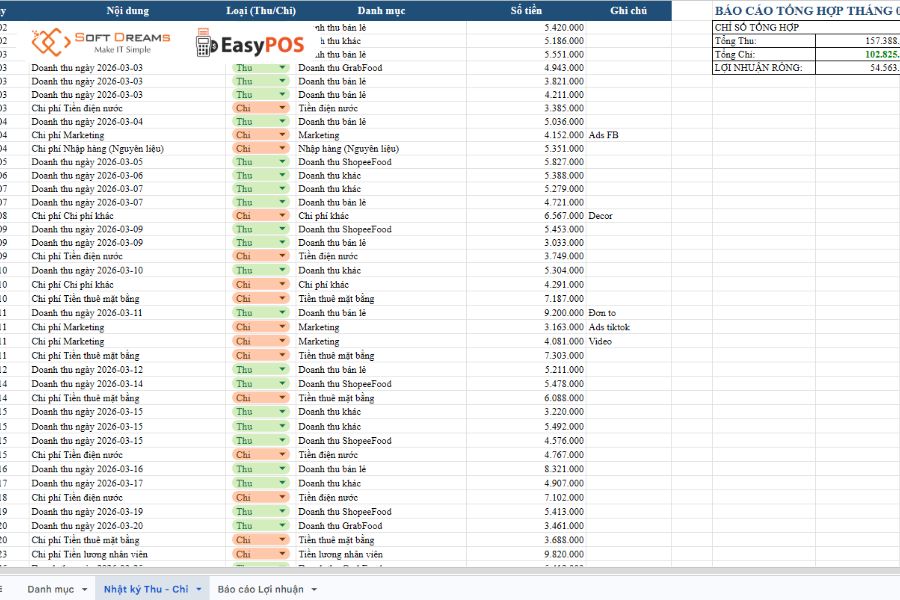Open the Chi dropdown on the 7.303.000 Tiền thuê mặt bằng row
900x600 pixels.
282,355
